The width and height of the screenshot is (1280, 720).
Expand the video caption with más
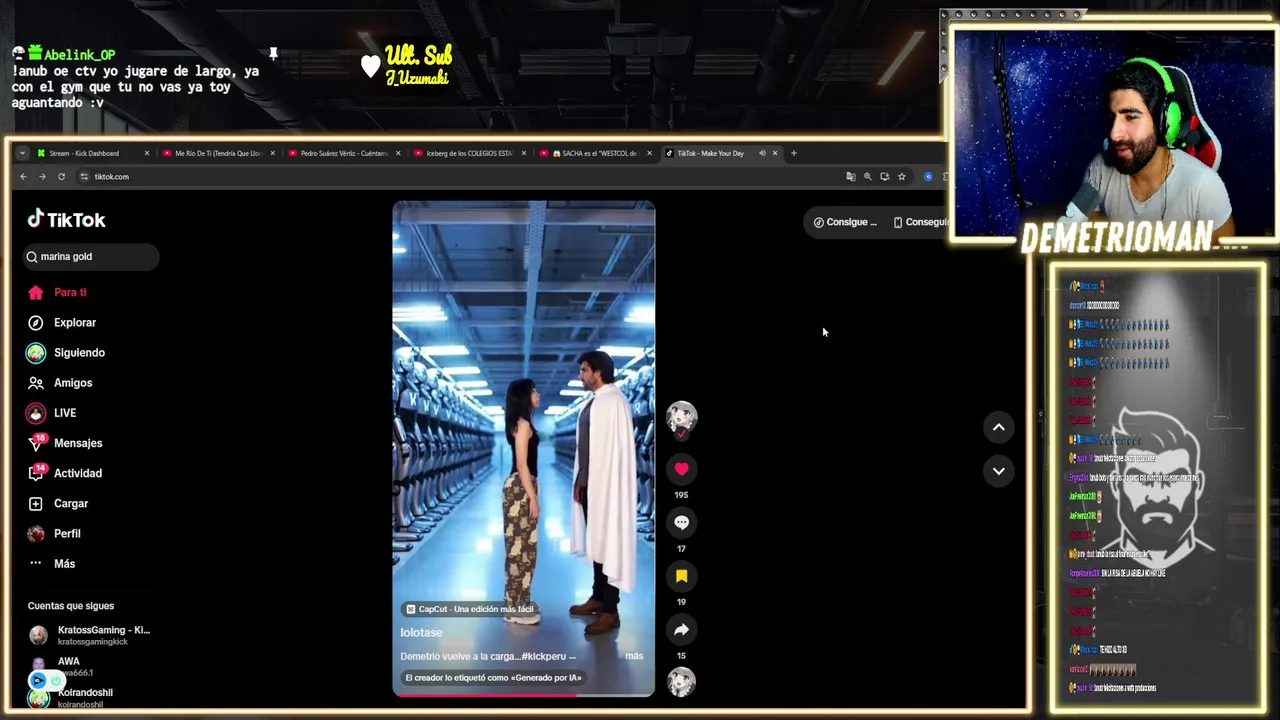634,656
